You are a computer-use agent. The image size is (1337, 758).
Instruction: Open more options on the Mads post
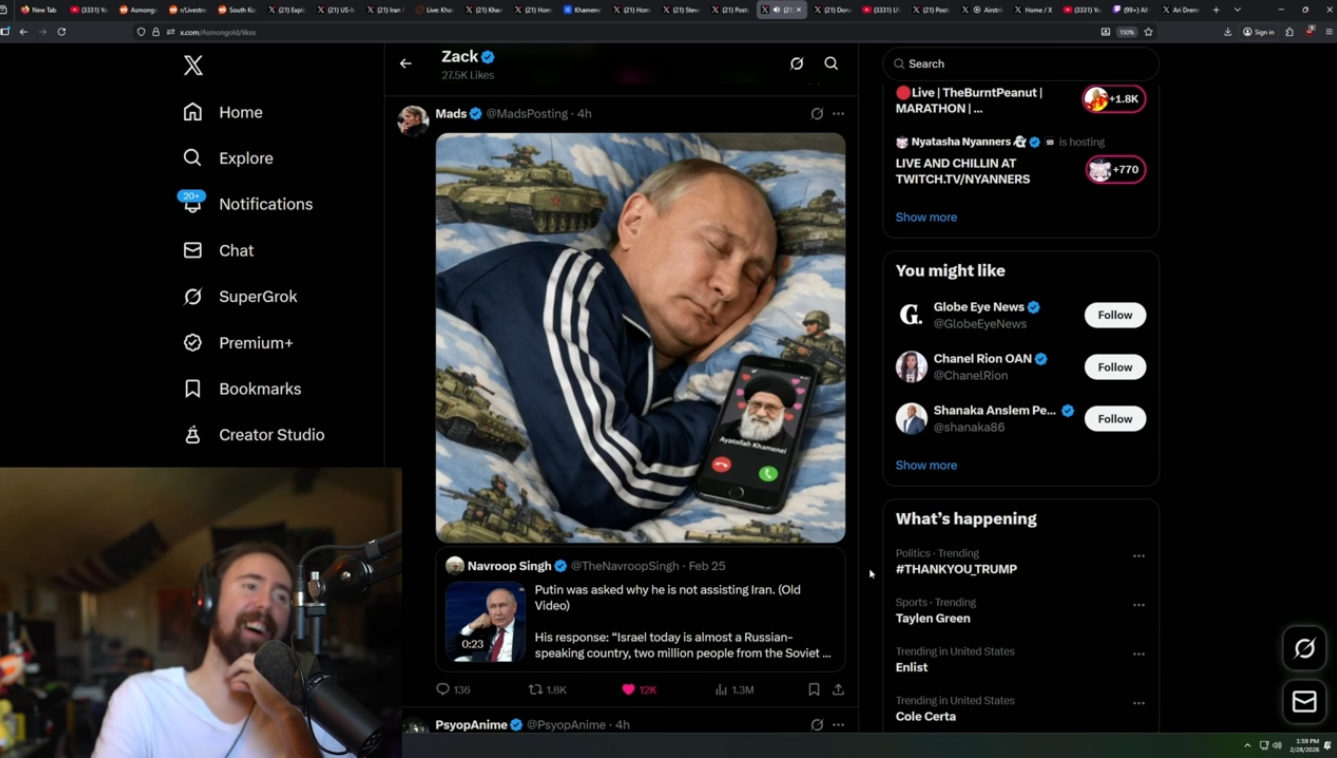(x=838, y=114)
